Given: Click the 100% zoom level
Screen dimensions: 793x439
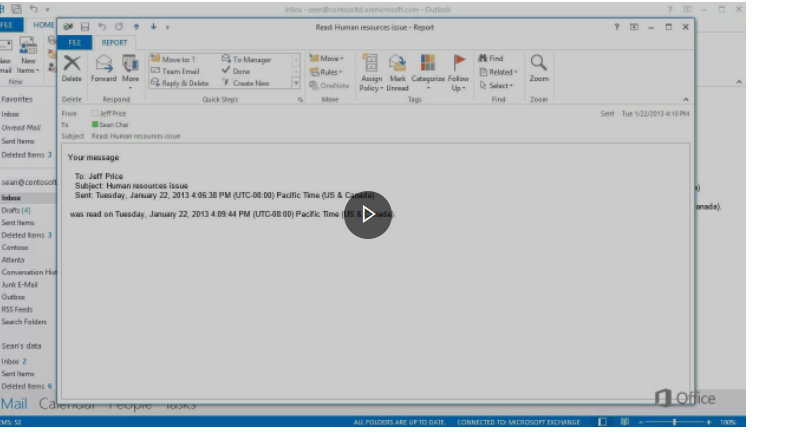Looking at the screenshot, I should tap(728, 422).
